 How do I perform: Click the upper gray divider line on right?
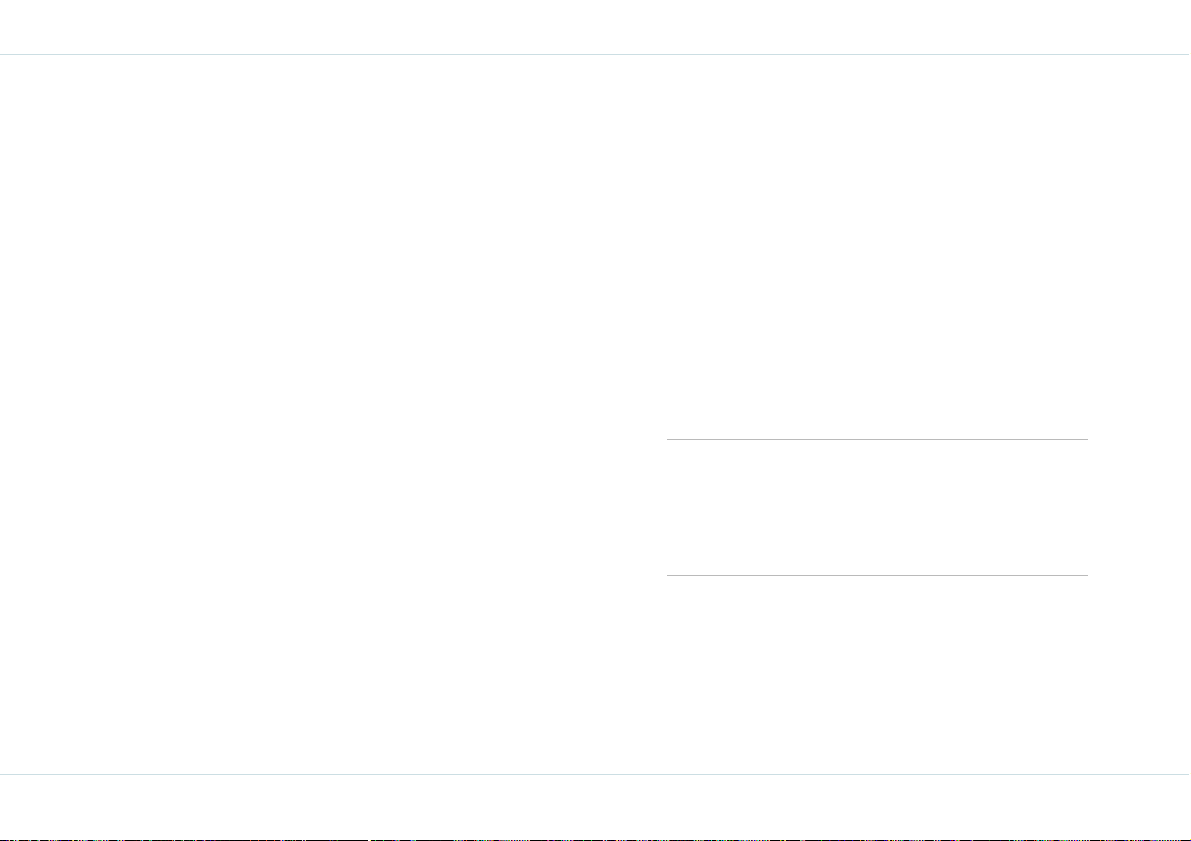tap(877, 439)
